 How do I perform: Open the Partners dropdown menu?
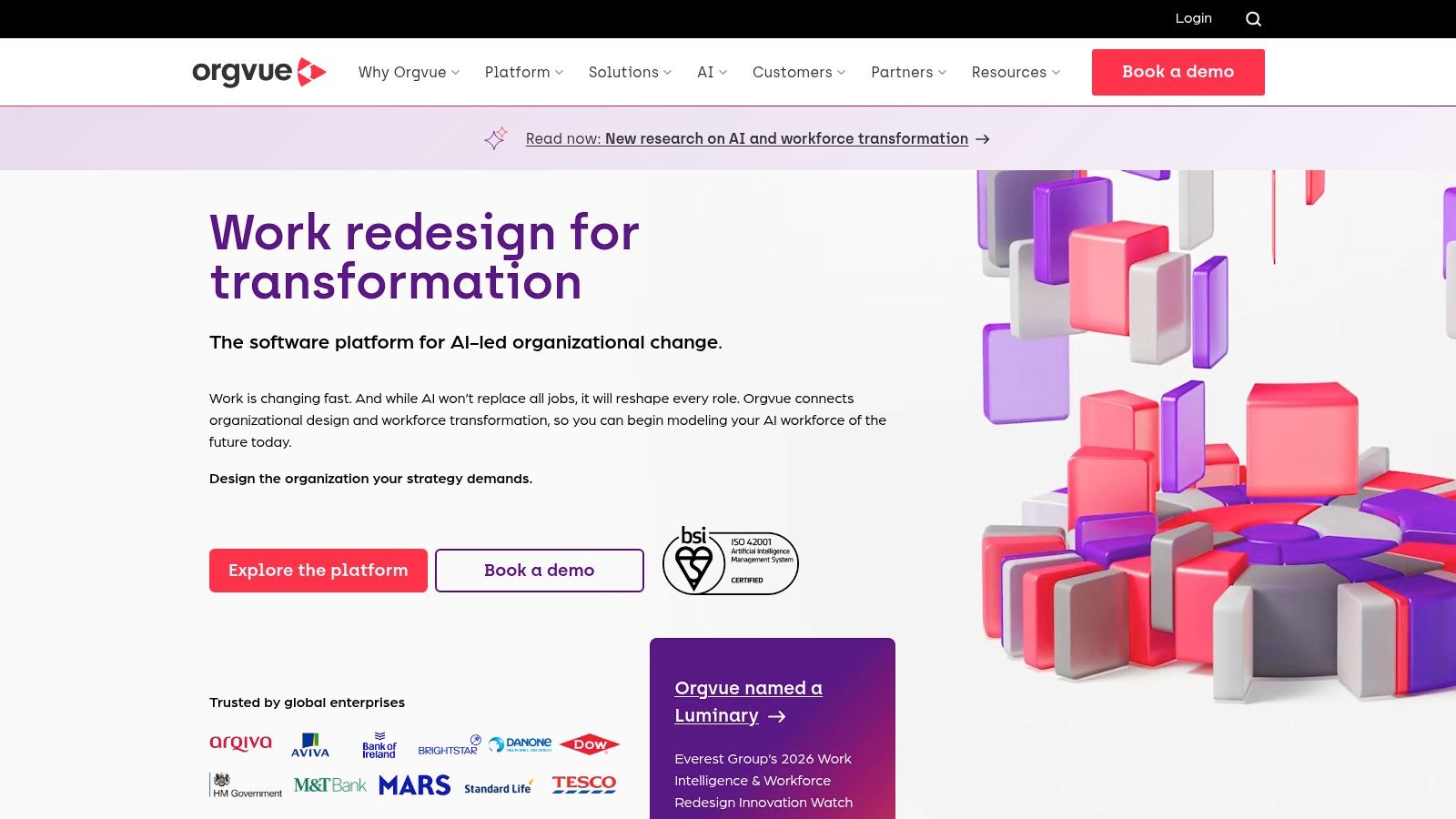(908, 72)
